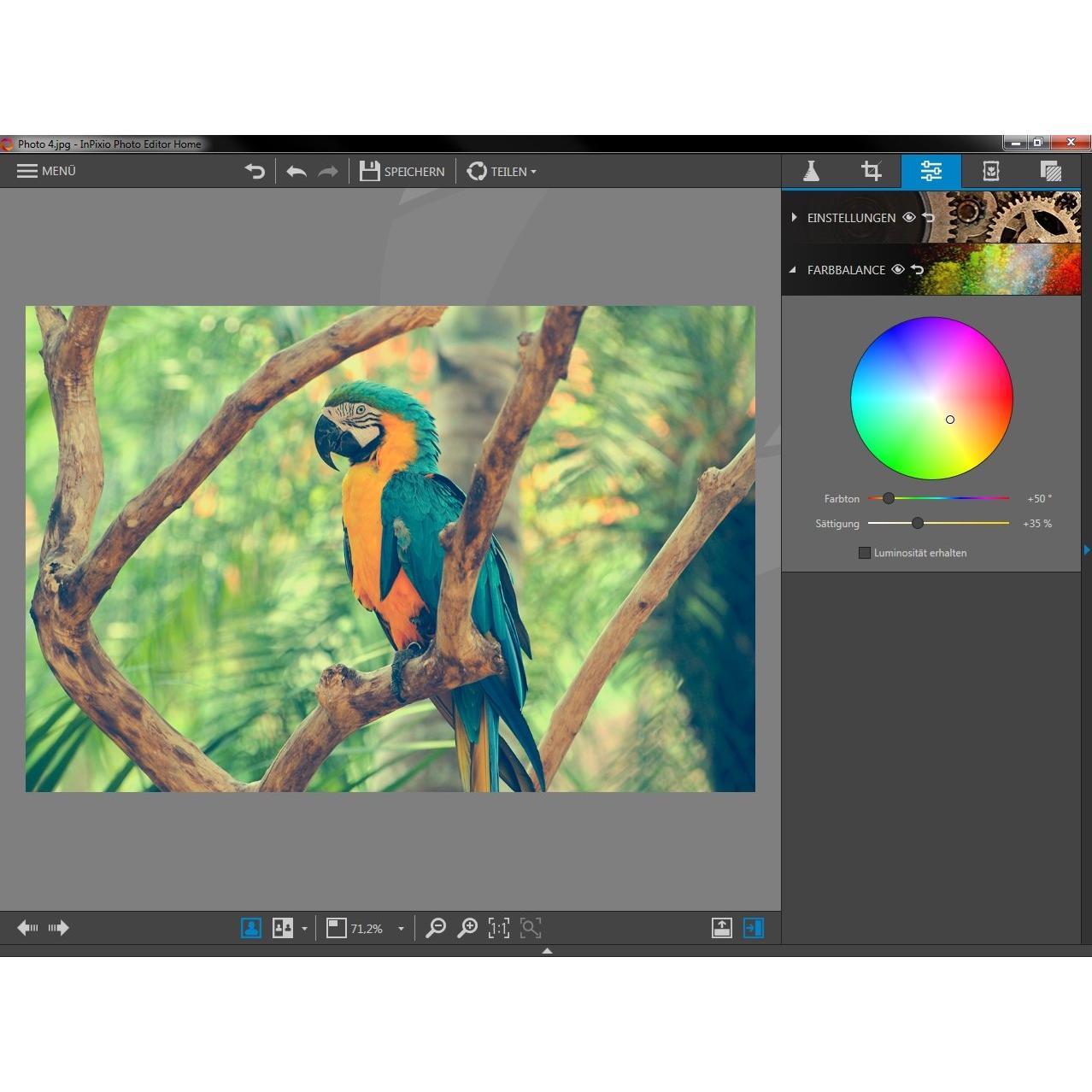This screenshot has height=1092, width=1092.
Task: Click the Speichern button
Action: 402,172
